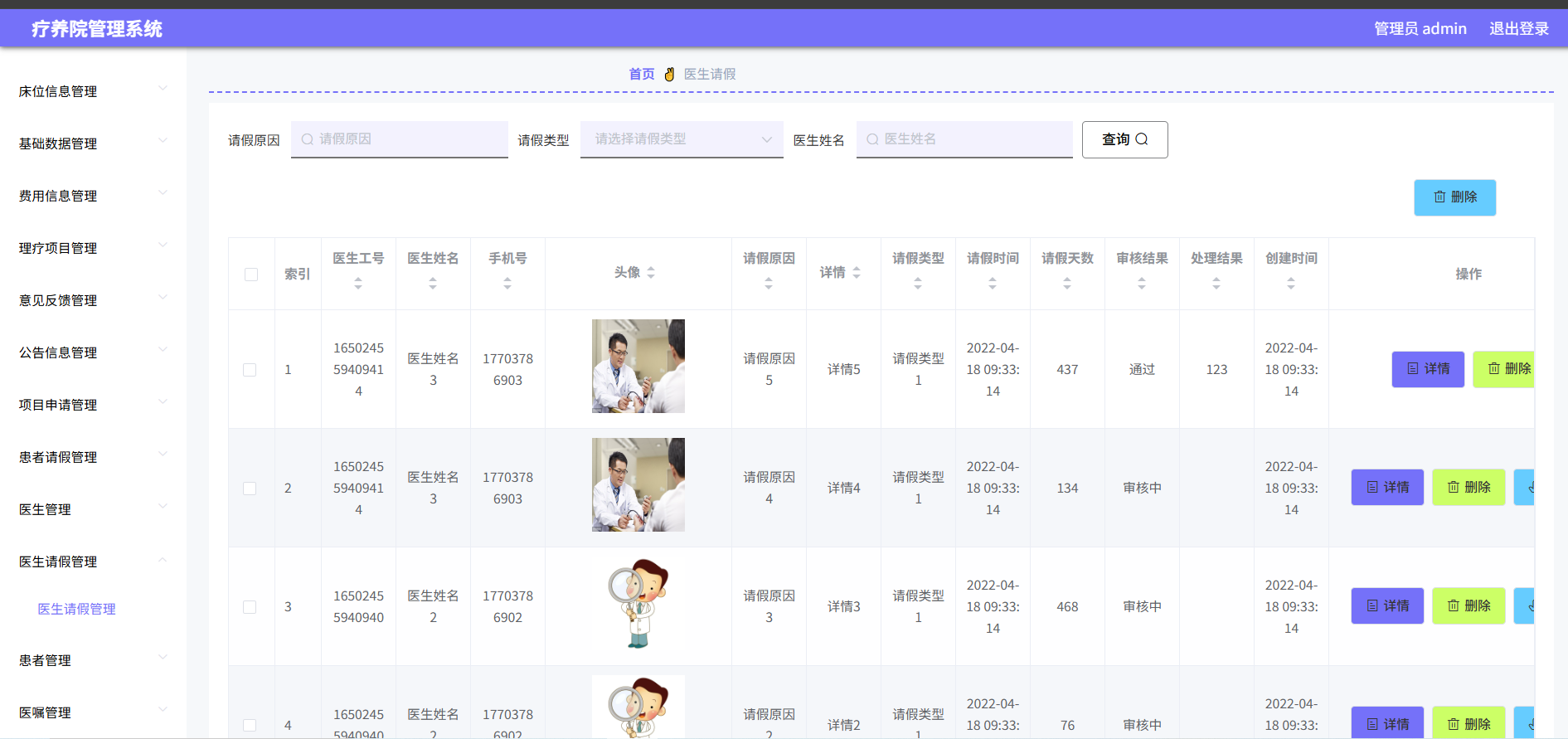Click doctor photo thumbnail in row 2

638,484
